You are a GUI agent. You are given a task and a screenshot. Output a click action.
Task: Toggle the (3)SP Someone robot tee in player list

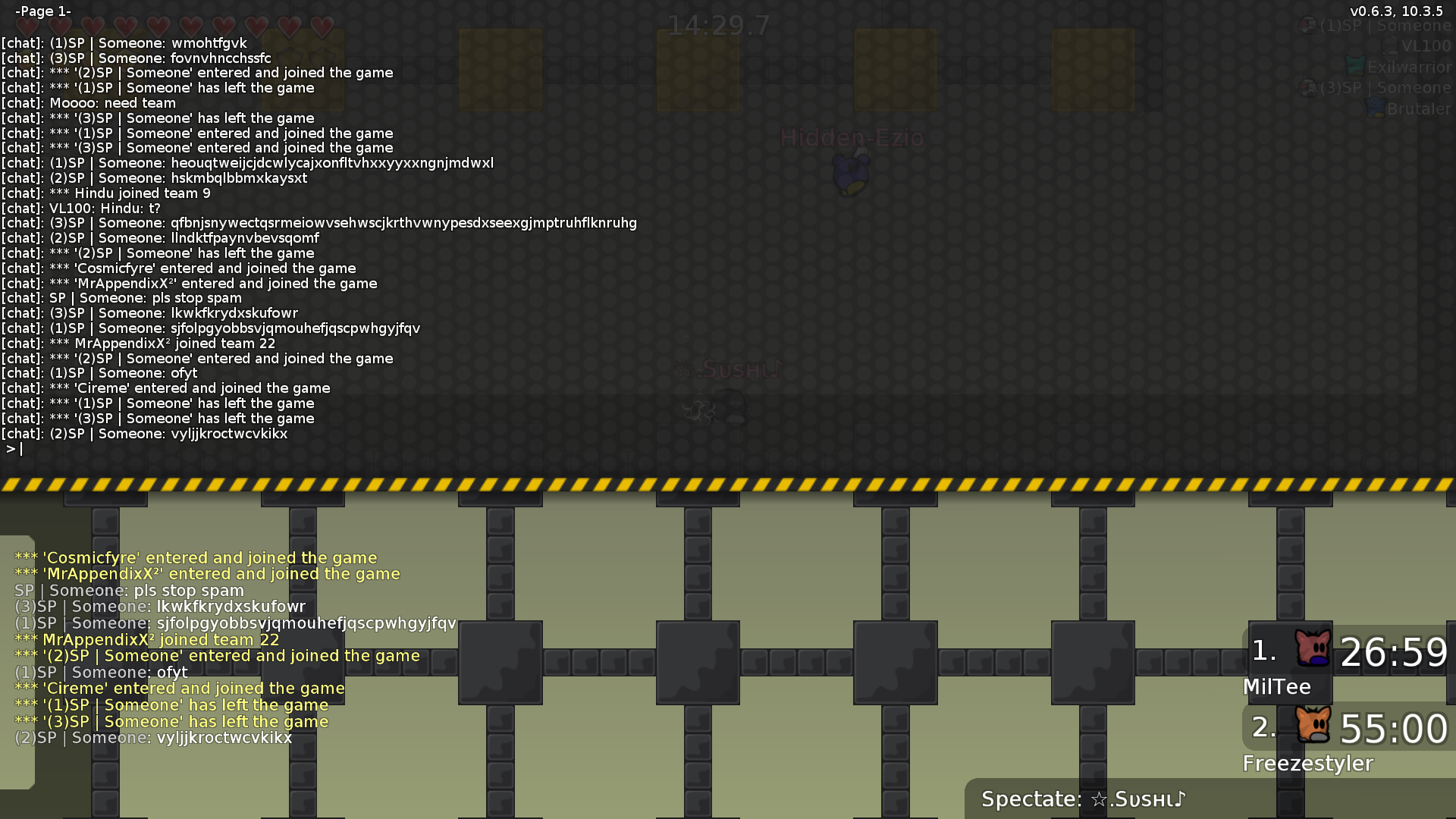1307,87
